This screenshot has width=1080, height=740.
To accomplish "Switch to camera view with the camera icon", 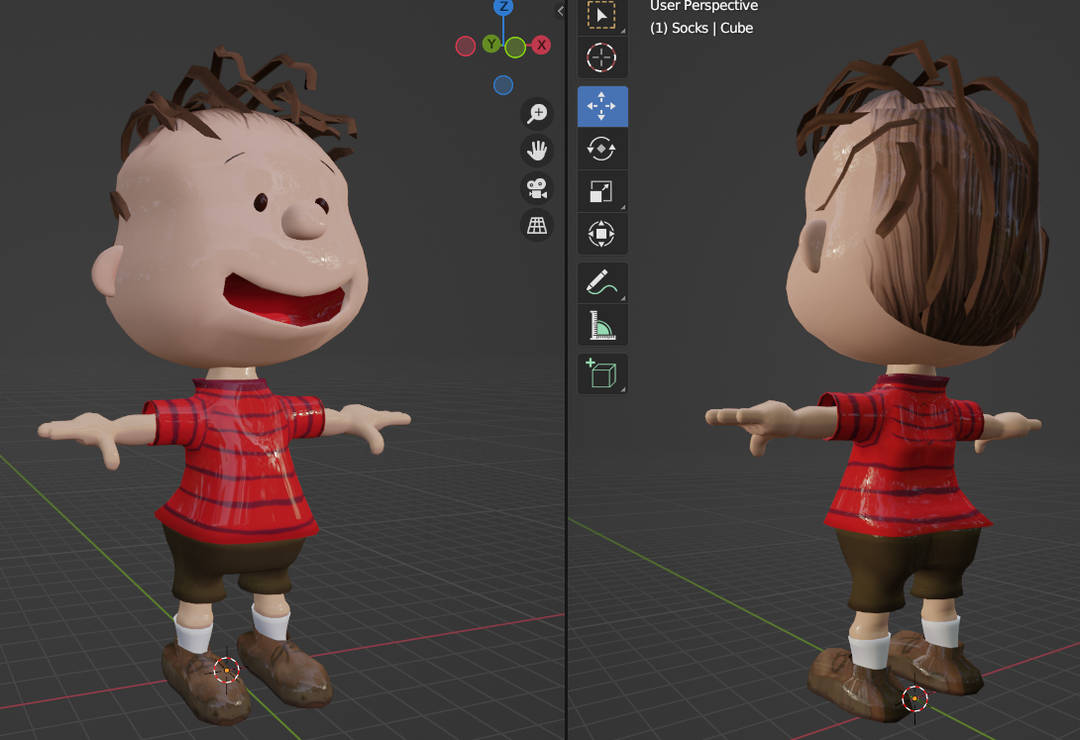I will click(536, 188).
